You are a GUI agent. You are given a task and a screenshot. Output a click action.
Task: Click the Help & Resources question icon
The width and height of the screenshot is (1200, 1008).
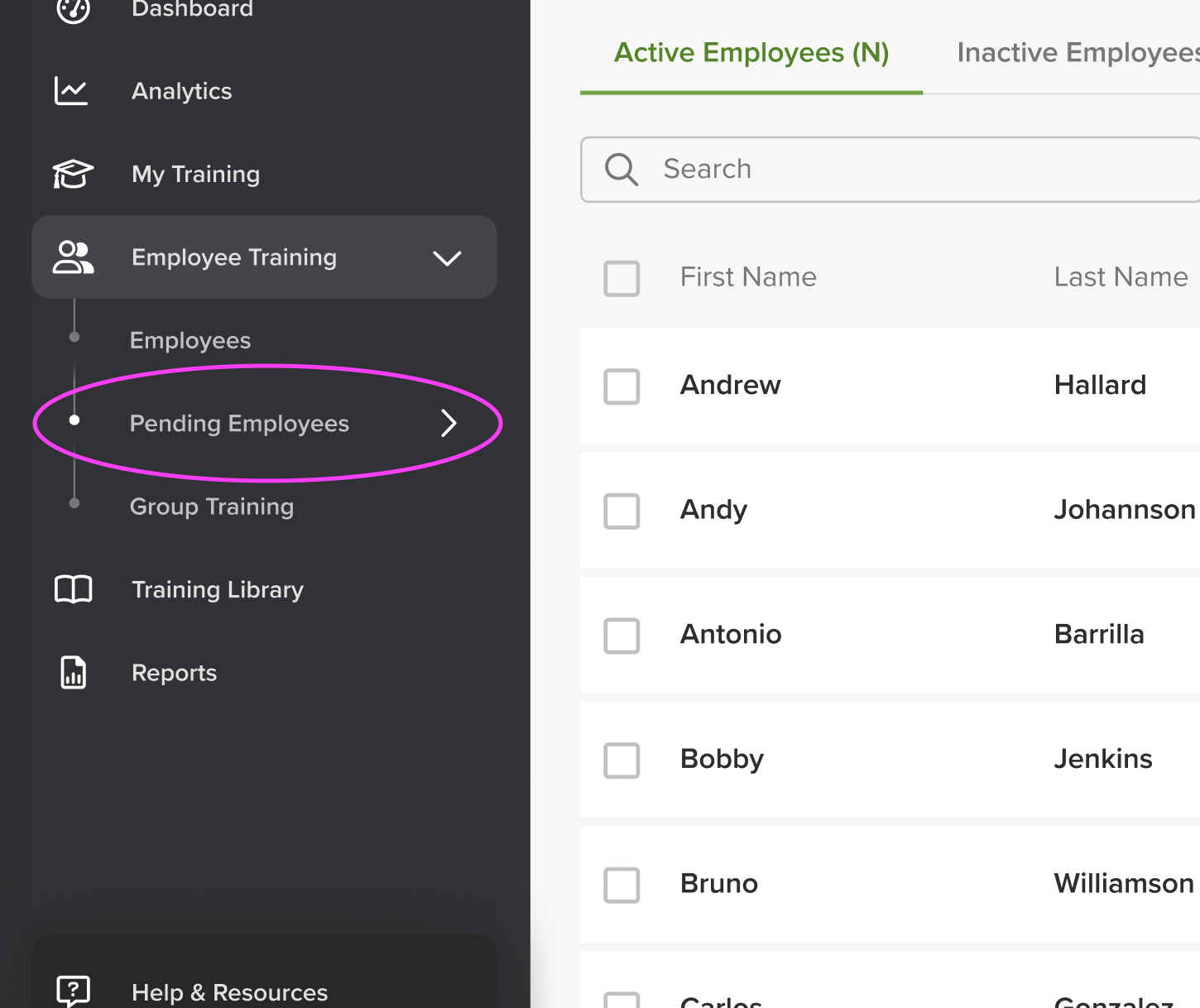click(73, 991)
